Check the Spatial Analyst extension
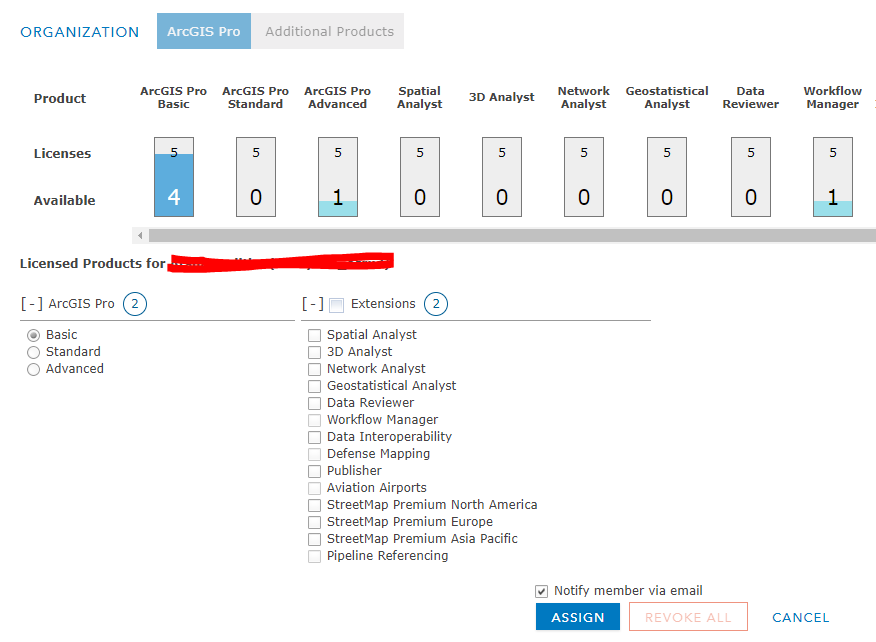 [315, 335]
